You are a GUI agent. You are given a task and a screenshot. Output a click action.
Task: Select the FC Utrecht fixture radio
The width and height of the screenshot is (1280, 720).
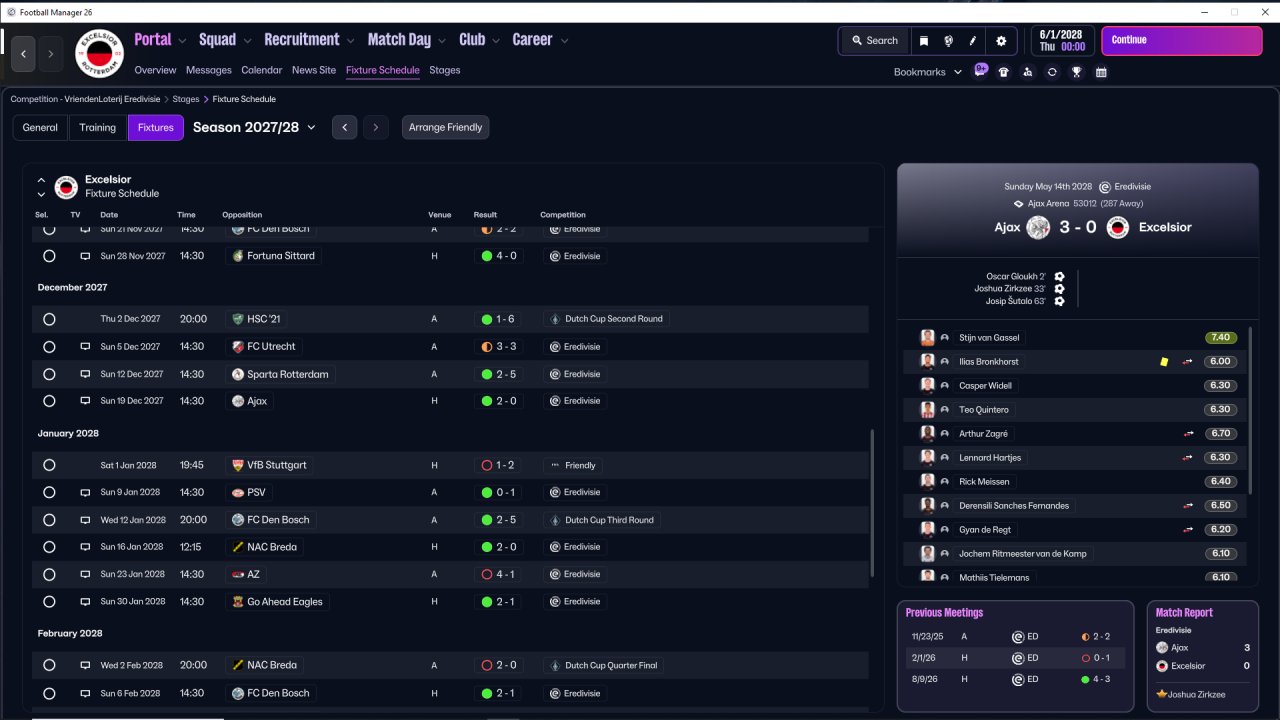click(x=49, y=347)
